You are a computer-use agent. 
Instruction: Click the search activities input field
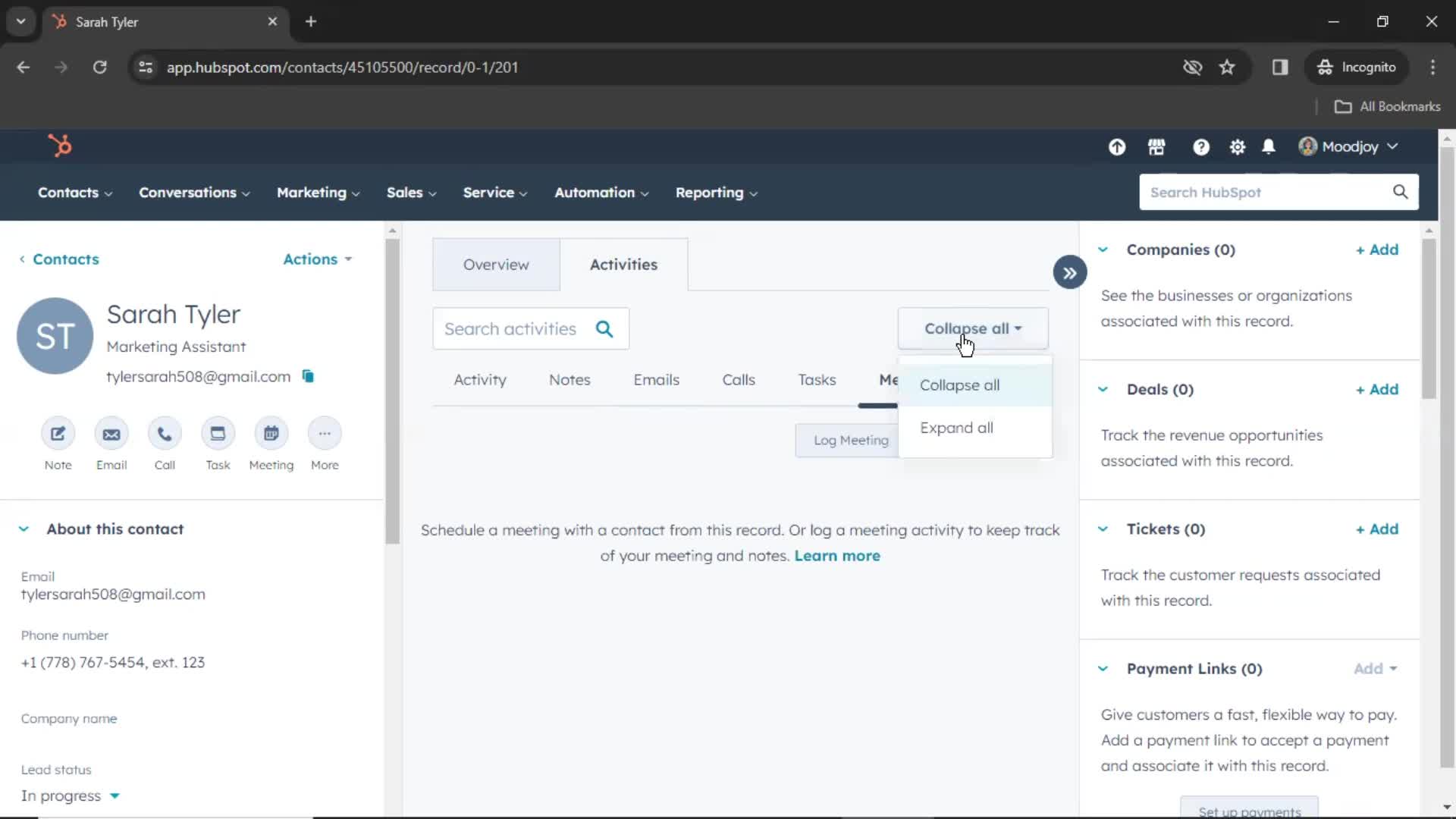pyautogui.click(x=530, y=328)
